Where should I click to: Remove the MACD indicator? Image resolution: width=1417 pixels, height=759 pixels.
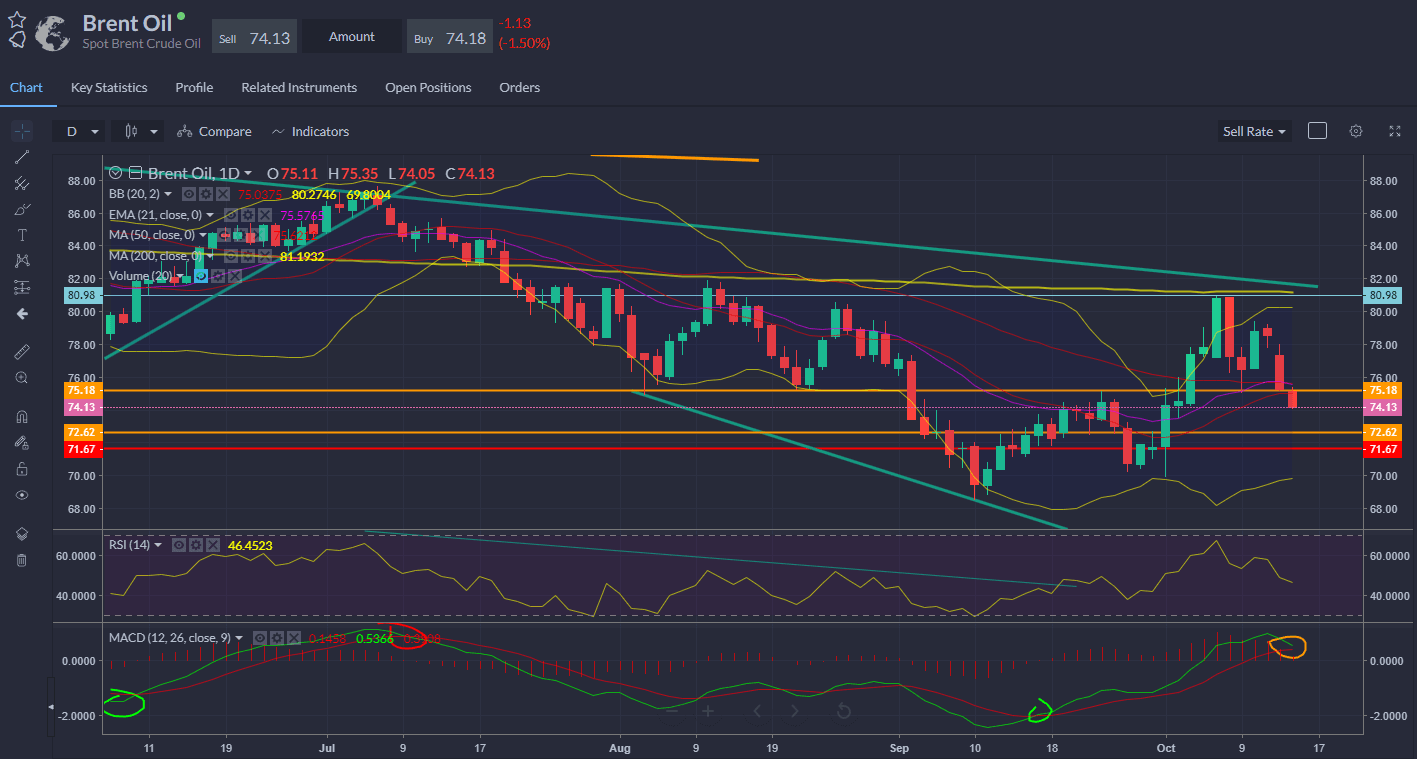[x=294, y=638]
